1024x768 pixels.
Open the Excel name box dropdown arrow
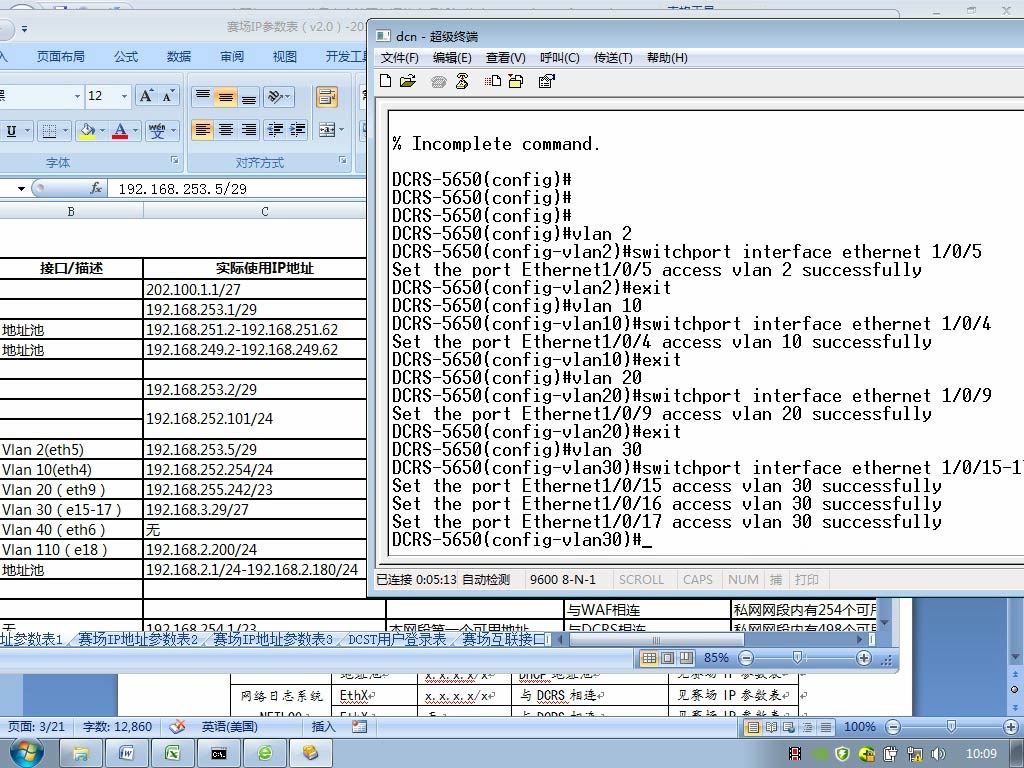(22, 189)
